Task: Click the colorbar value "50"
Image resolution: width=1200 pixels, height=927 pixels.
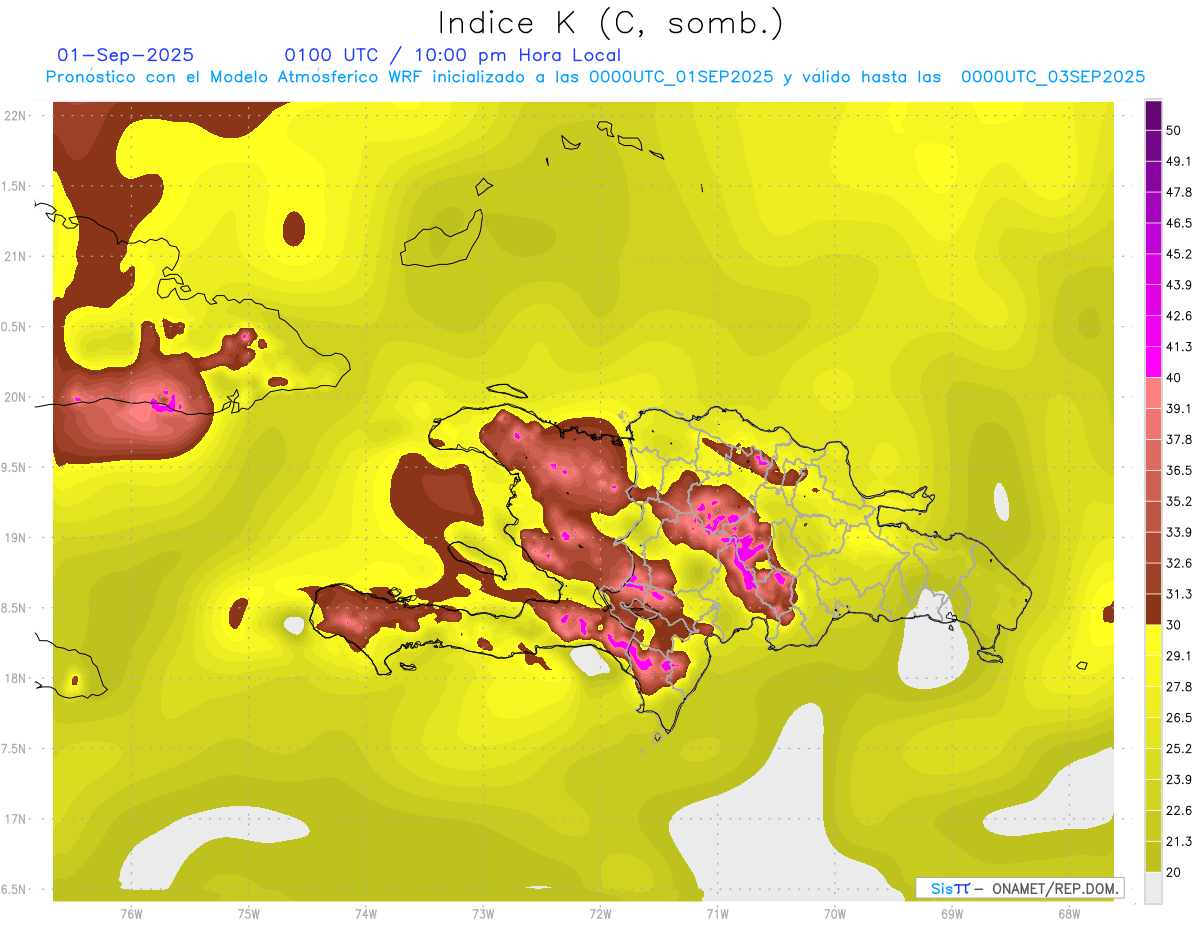Action: tap(1174, 130)
